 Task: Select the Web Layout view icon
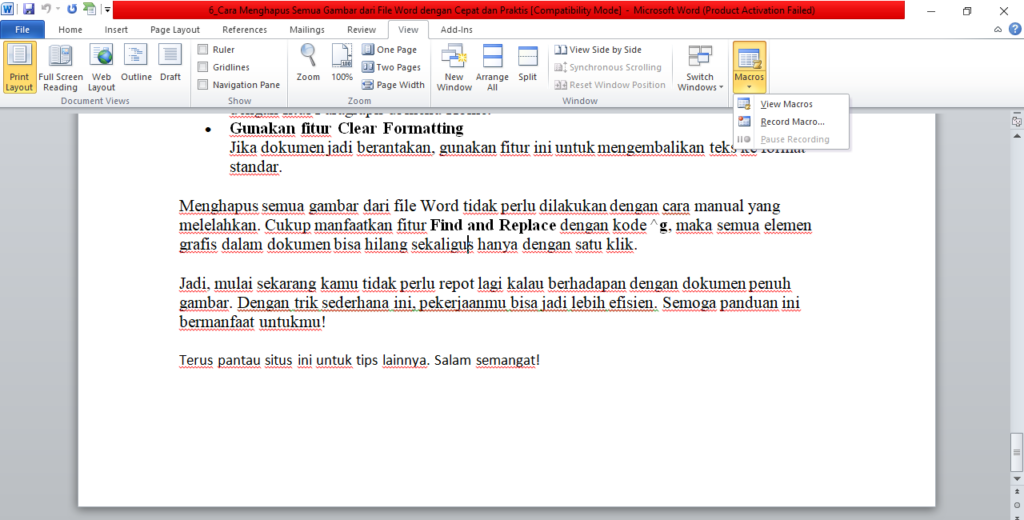point(101,67)
